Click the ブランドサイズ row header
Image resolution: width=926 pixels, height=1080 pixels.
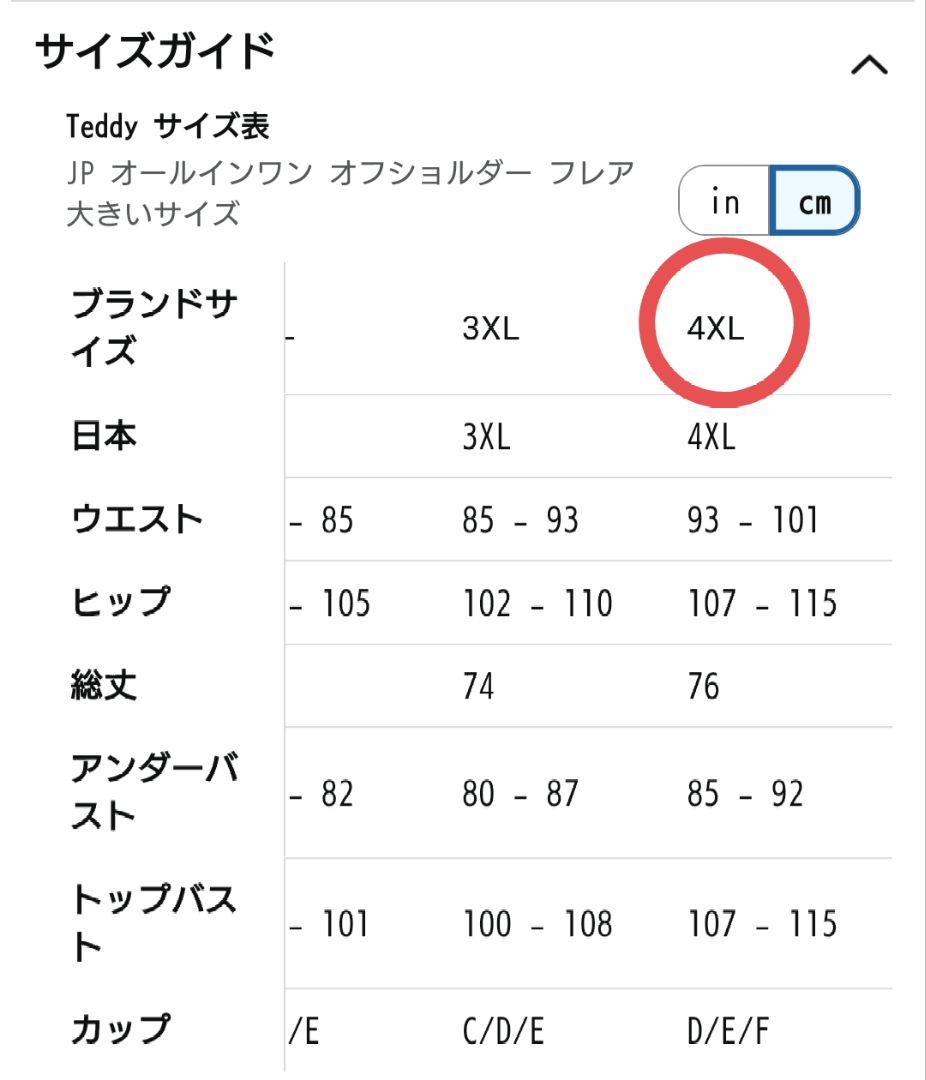[x=155, y=327]
